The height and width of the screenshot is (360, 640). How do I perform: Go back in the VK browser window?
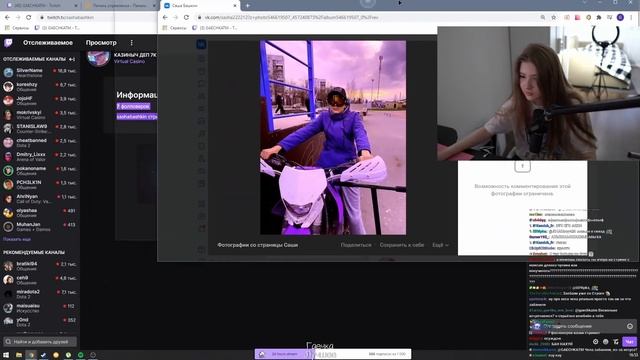coord(165,18)
